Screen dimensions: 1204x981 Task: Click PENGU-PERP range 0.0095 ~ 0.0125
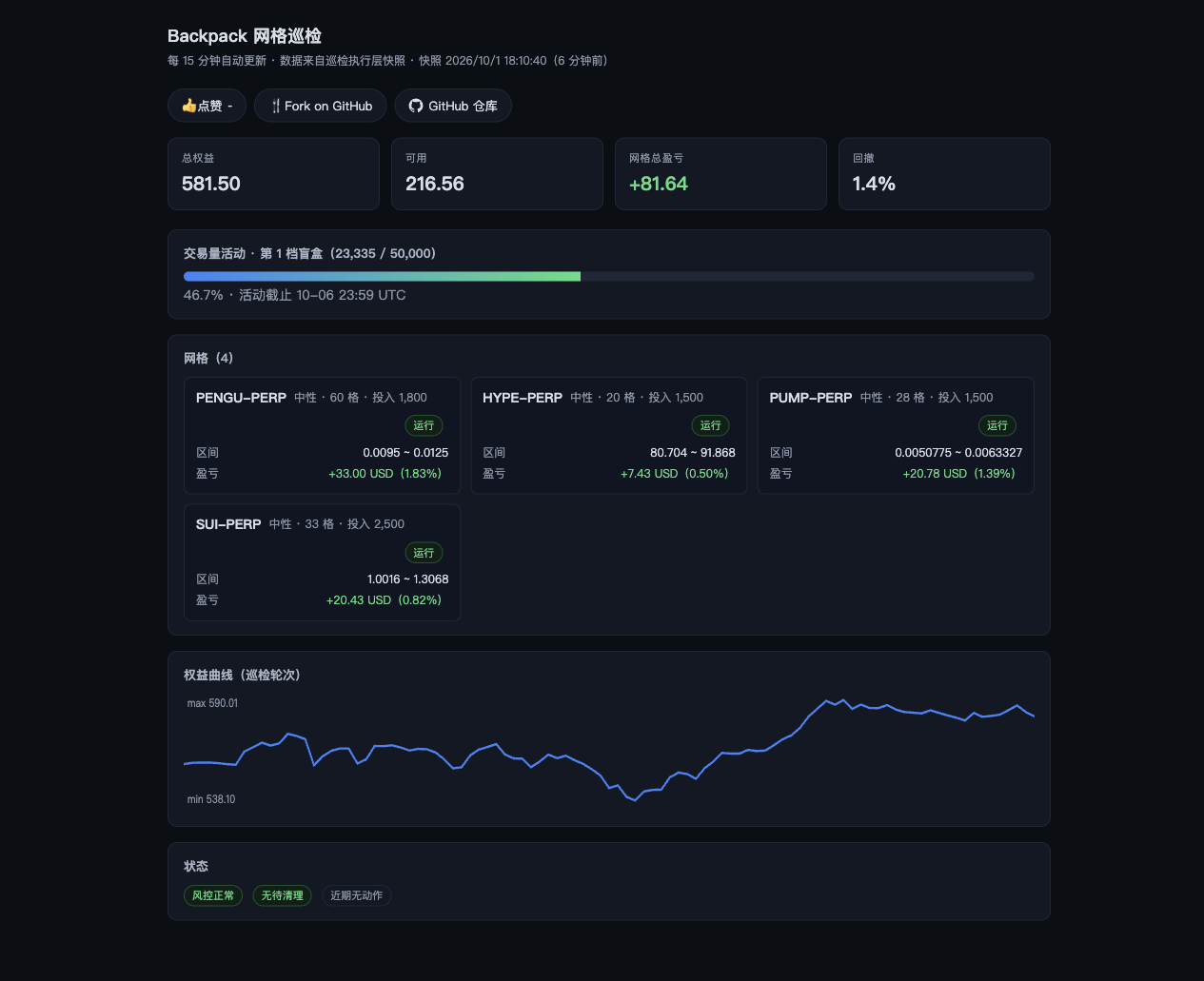[405, 452]
